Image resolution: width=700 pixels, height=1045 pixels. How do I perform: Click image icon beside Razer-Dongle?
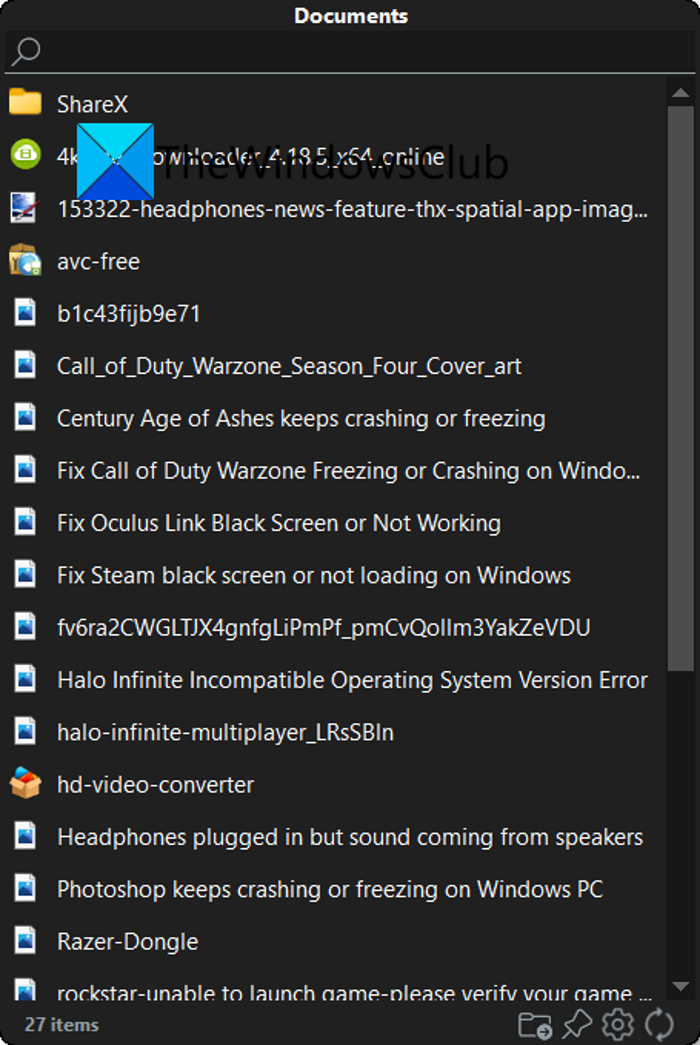coord(25,940)
